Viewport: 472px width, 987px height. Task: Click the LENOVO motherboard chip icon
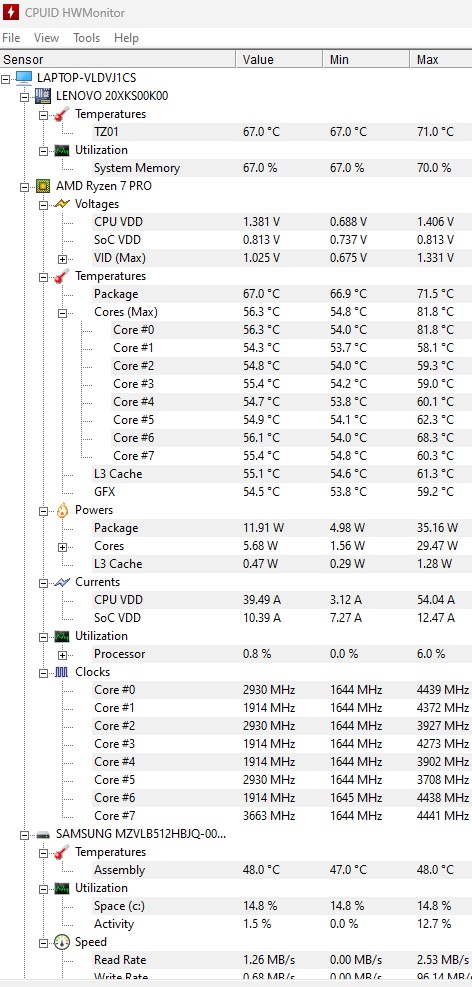coord(42,96)
